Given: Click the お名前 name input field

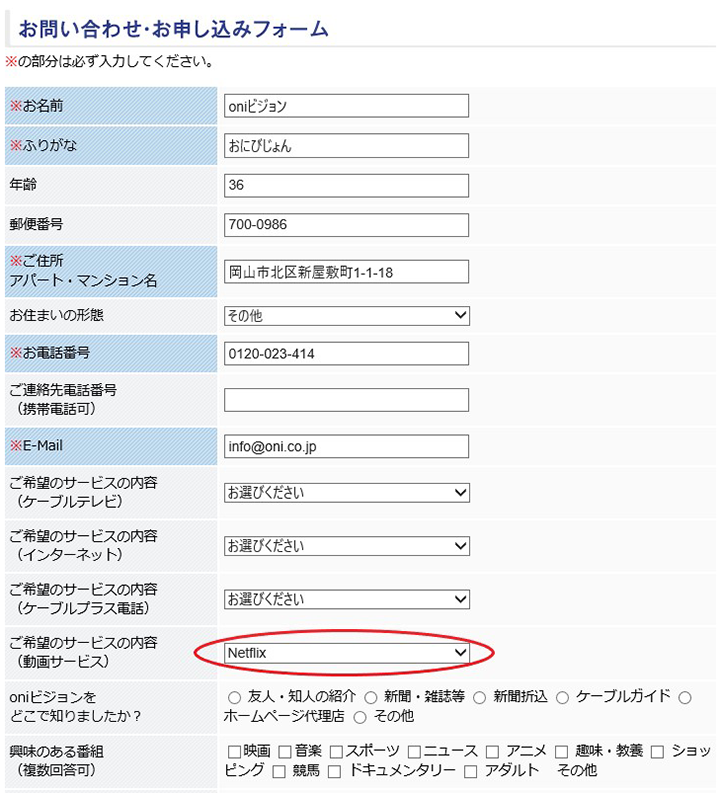Looking at the screenshot, I should (x=346, y=106).
